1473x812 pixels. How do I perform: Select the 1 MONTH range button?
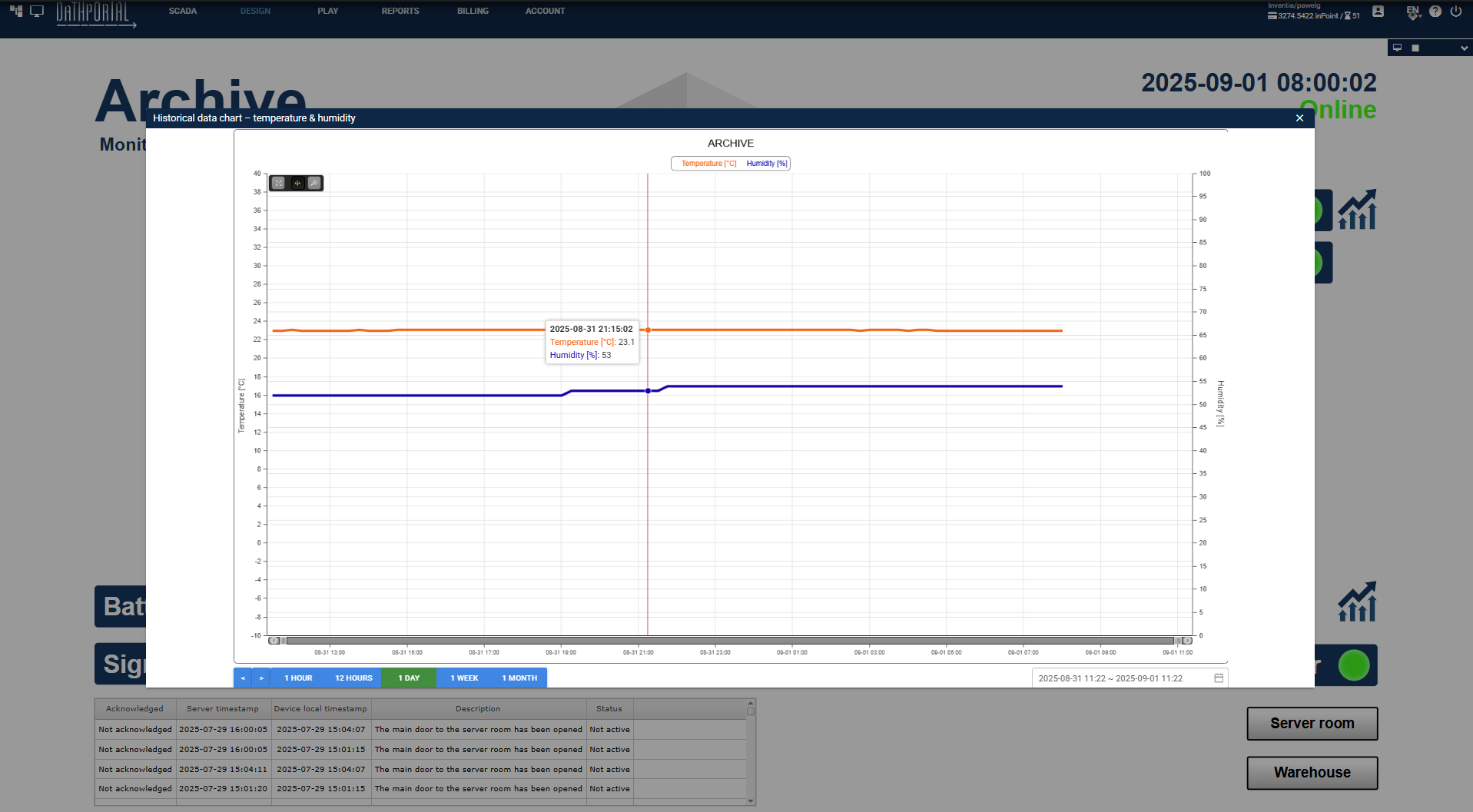(519, 678)
